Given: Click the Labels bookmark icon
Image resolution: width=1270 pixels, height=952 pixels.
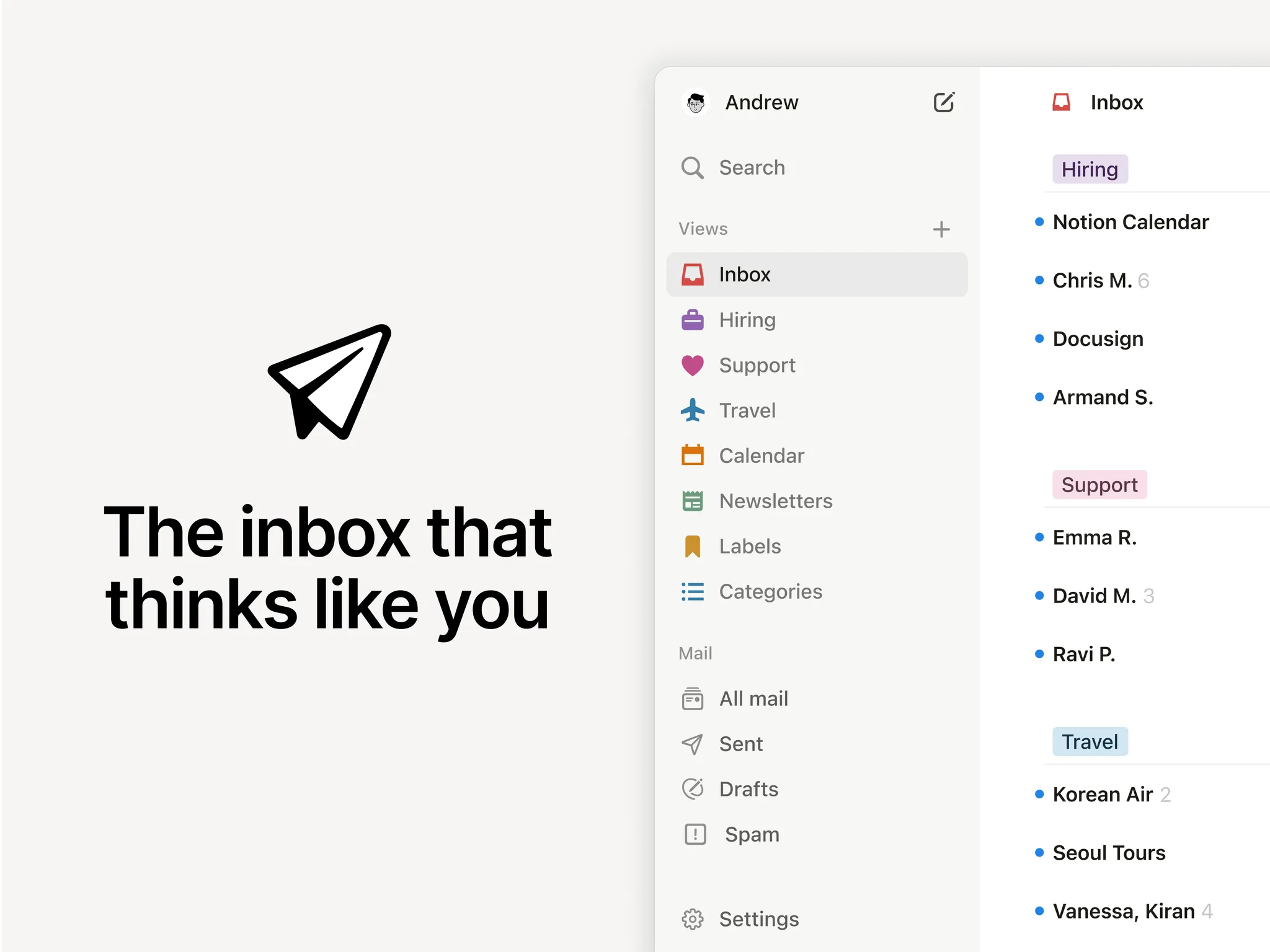Looking at the screenshot, I should click(692, 546).
